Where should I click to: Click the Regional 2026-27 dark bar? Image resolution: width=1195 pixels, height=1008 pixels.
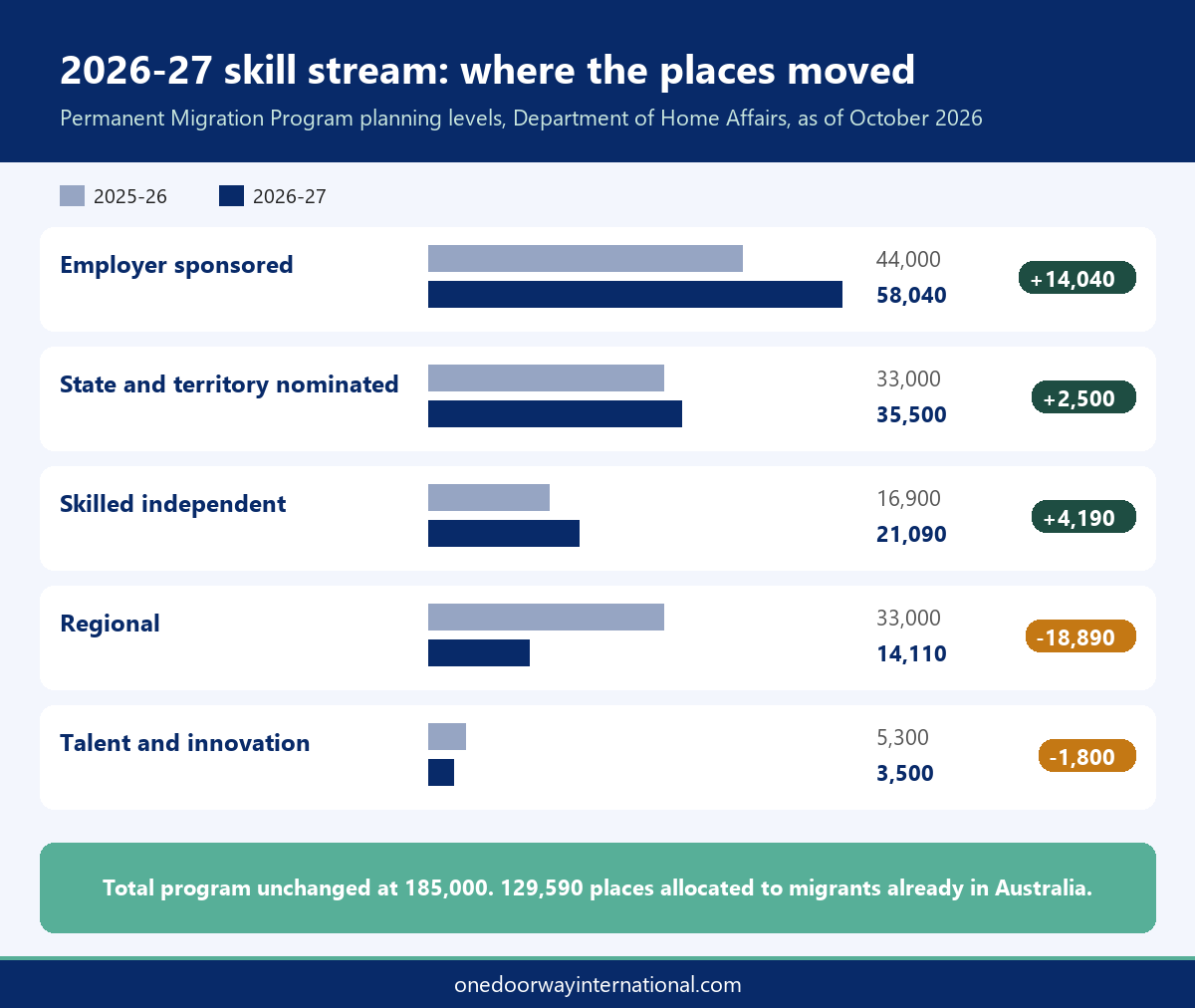(x=479, y=653)
